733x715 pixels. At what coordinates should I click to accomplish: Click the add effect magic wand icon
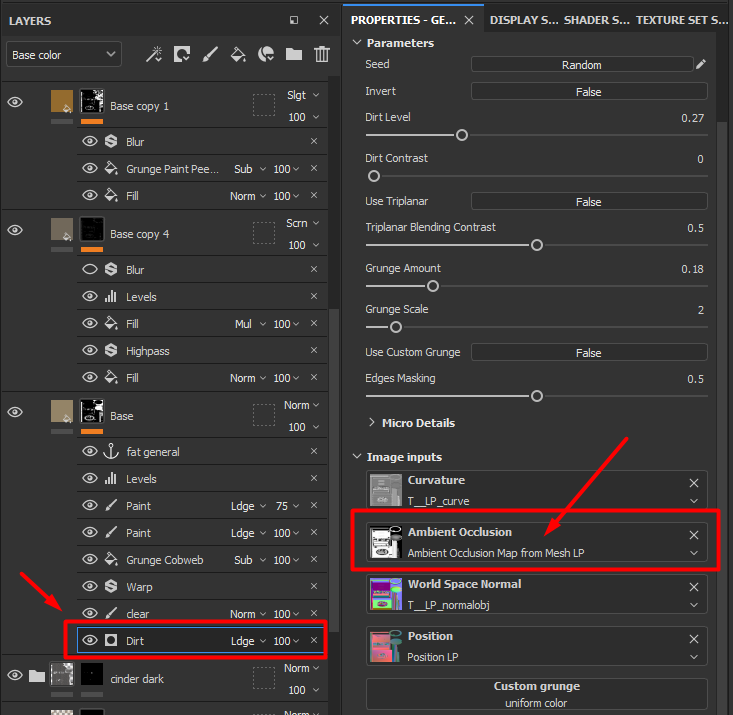tap(154, 54)
